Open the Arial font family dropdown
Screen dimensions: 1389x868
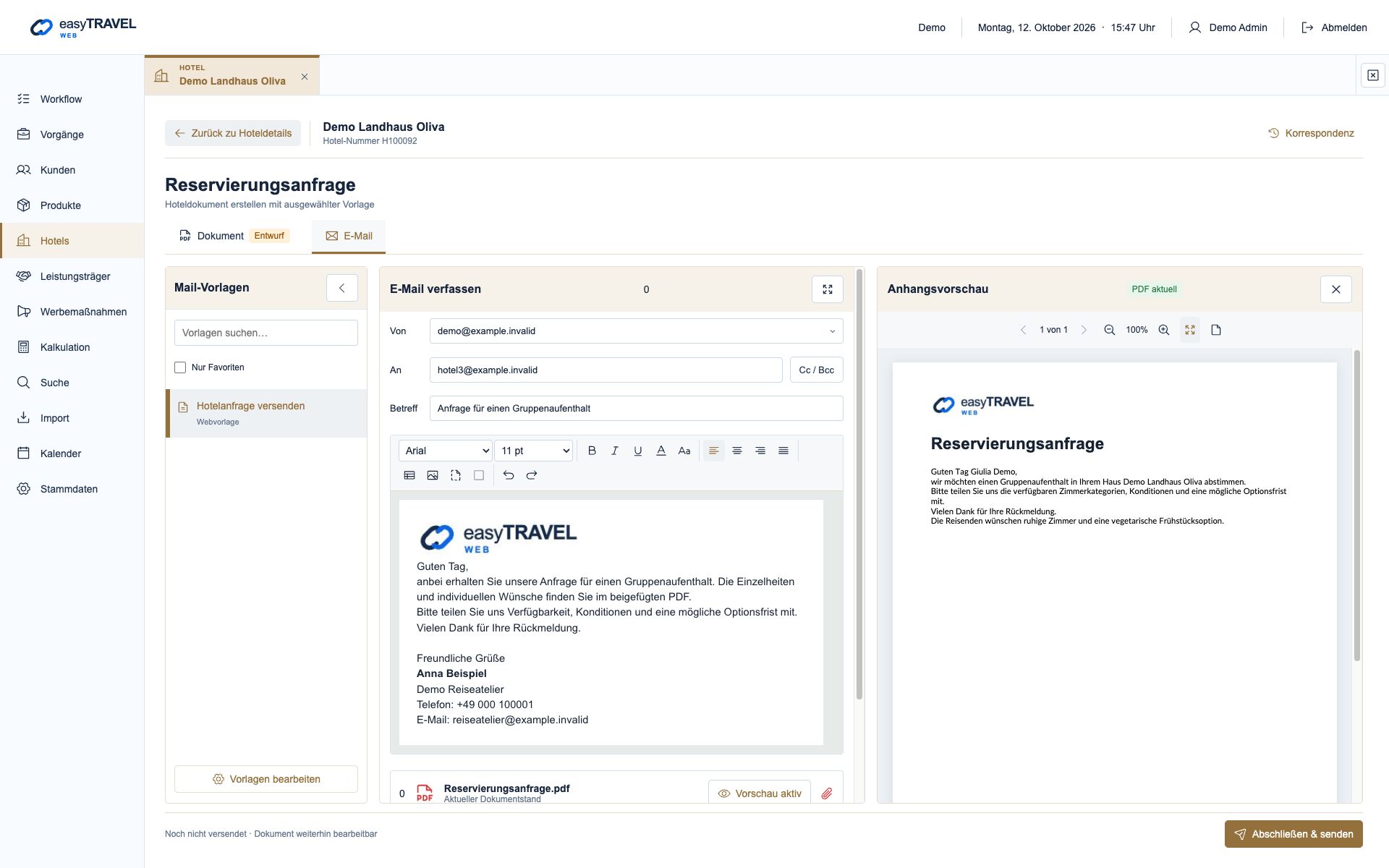click(x=446, y=451)
